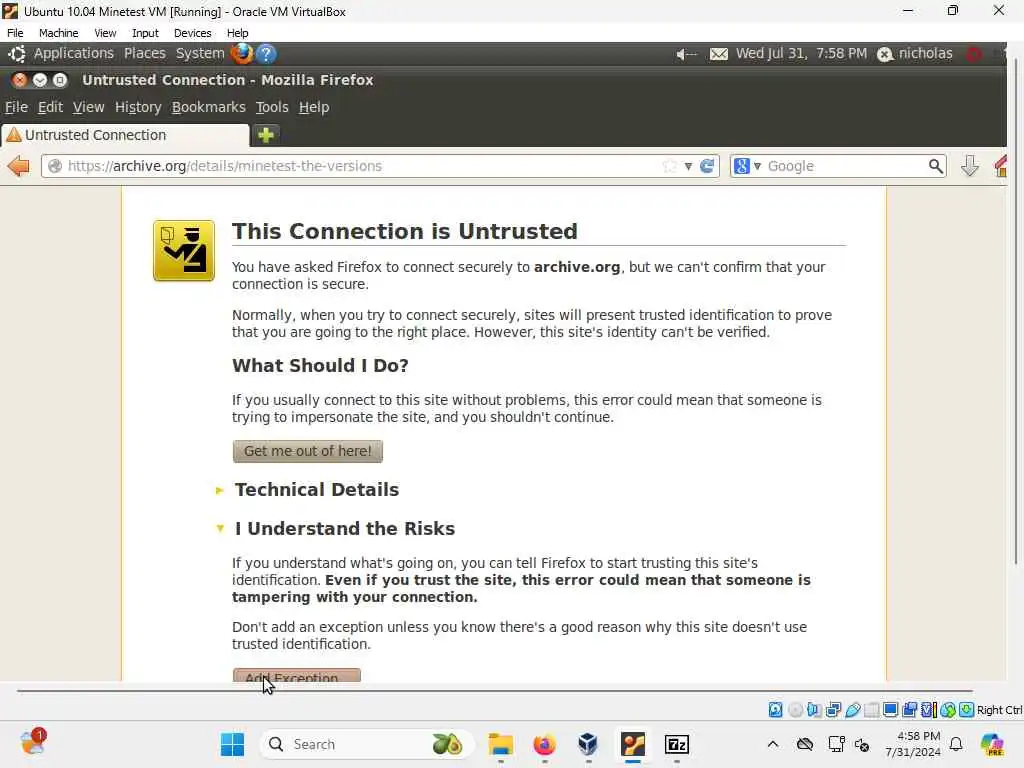The image size is (1024, 768).
Task: Open the help icon in the Ubuntu panel
Action: (x=266, y=54)
